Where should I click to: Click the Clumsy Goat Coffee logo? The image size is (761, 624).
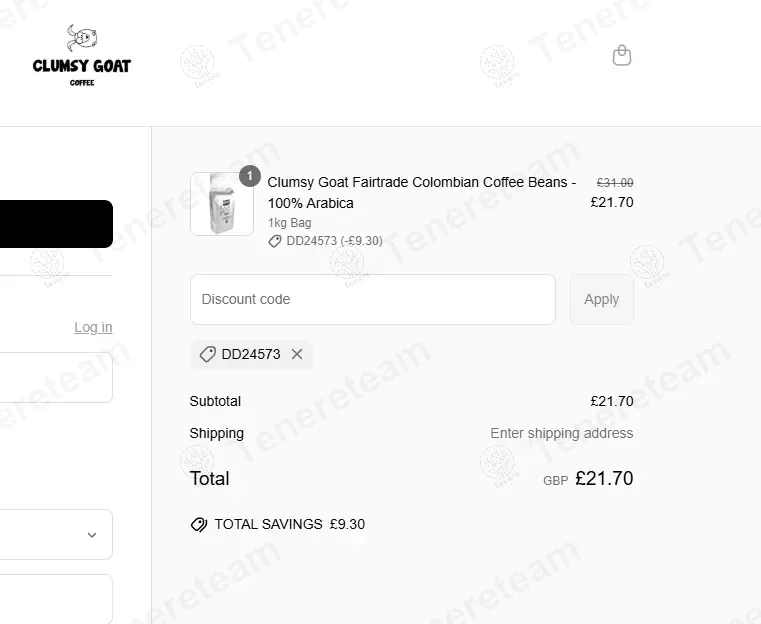coord(82,55)
